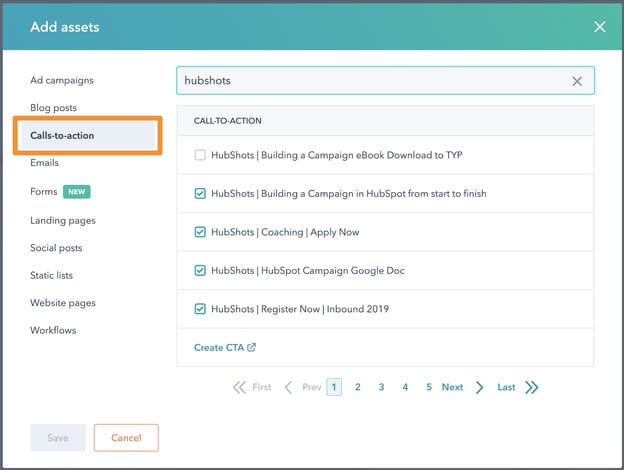Click the previous page chevron icon

coord(288,387)
